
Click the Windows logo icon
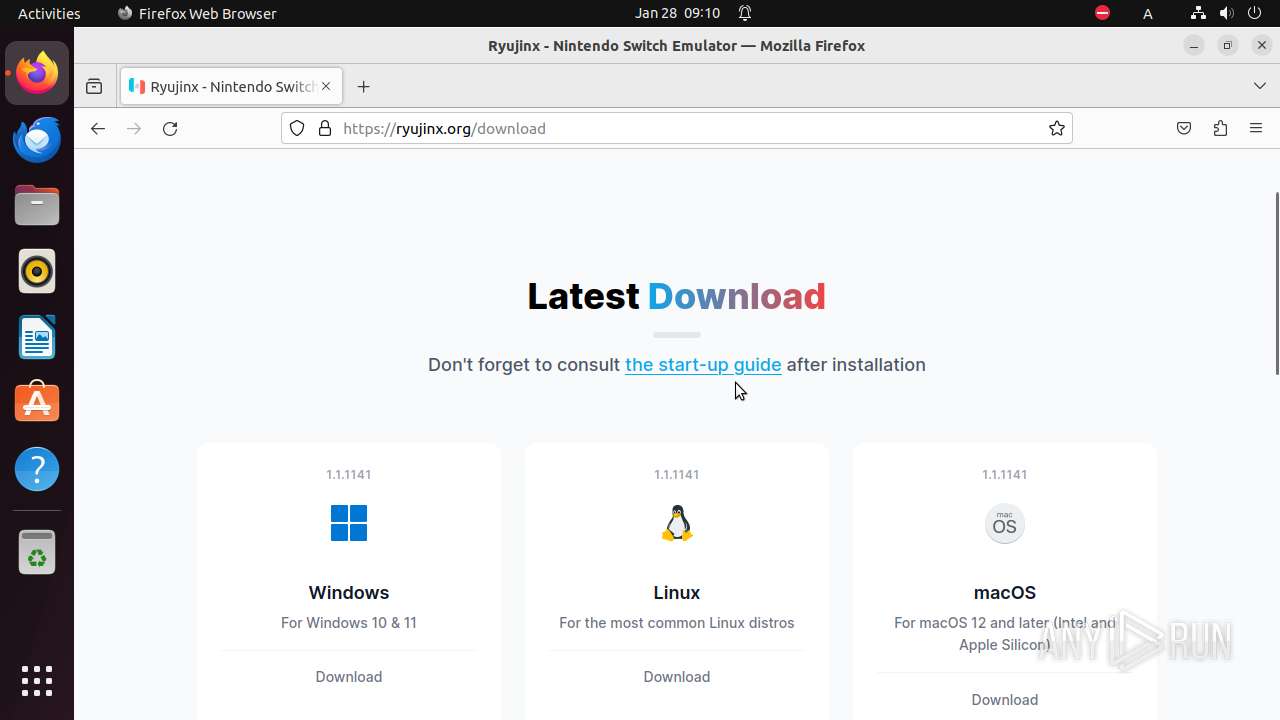[349, 523]
